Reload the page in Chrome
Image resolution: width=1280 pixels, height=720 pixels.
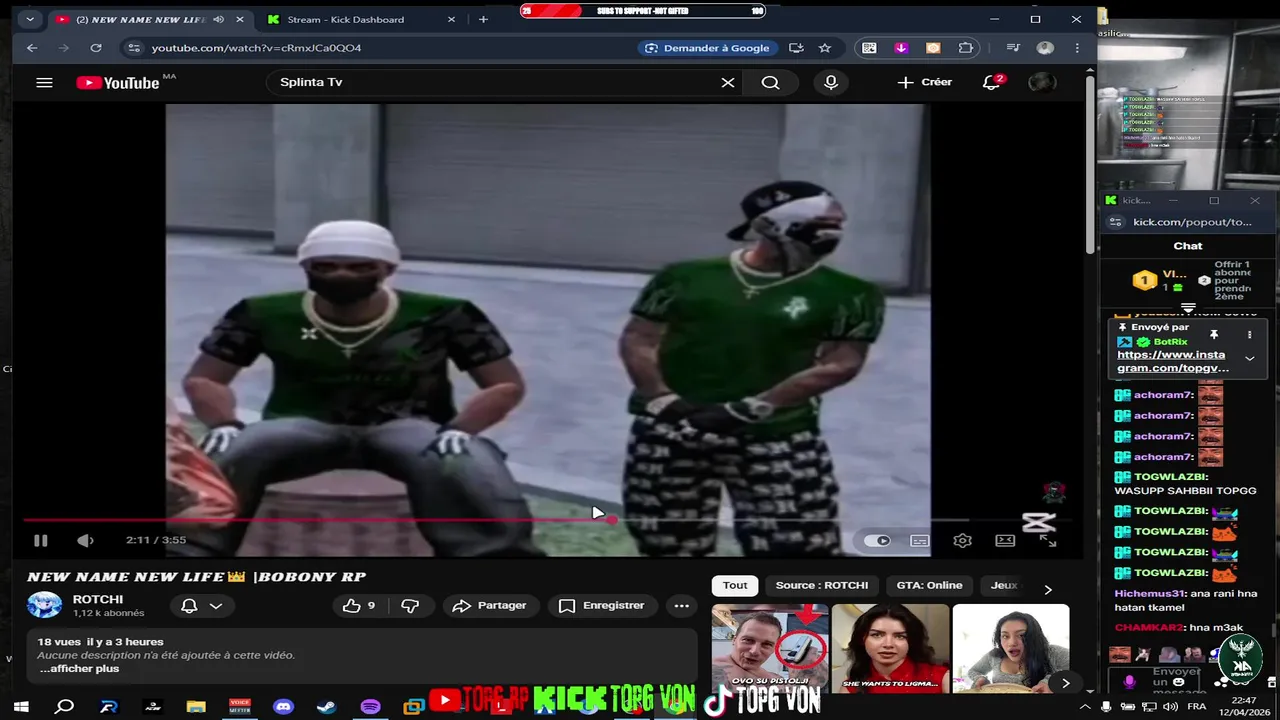(96, 48)
